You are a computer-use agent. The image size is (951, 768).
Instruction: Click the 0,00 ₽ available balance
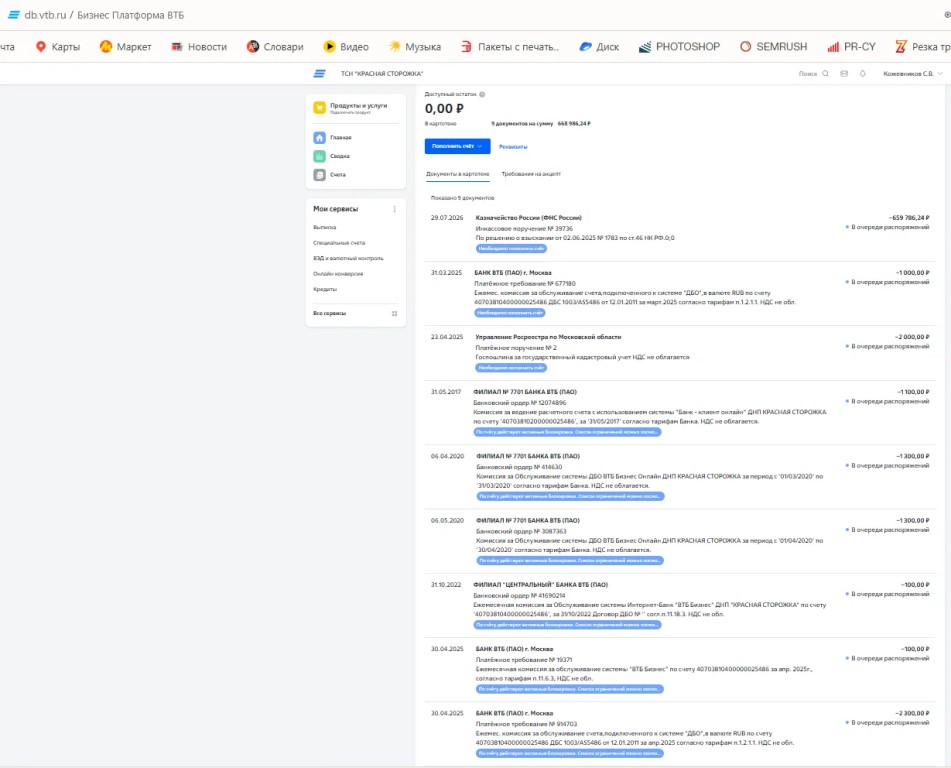[x=444, y=109]
